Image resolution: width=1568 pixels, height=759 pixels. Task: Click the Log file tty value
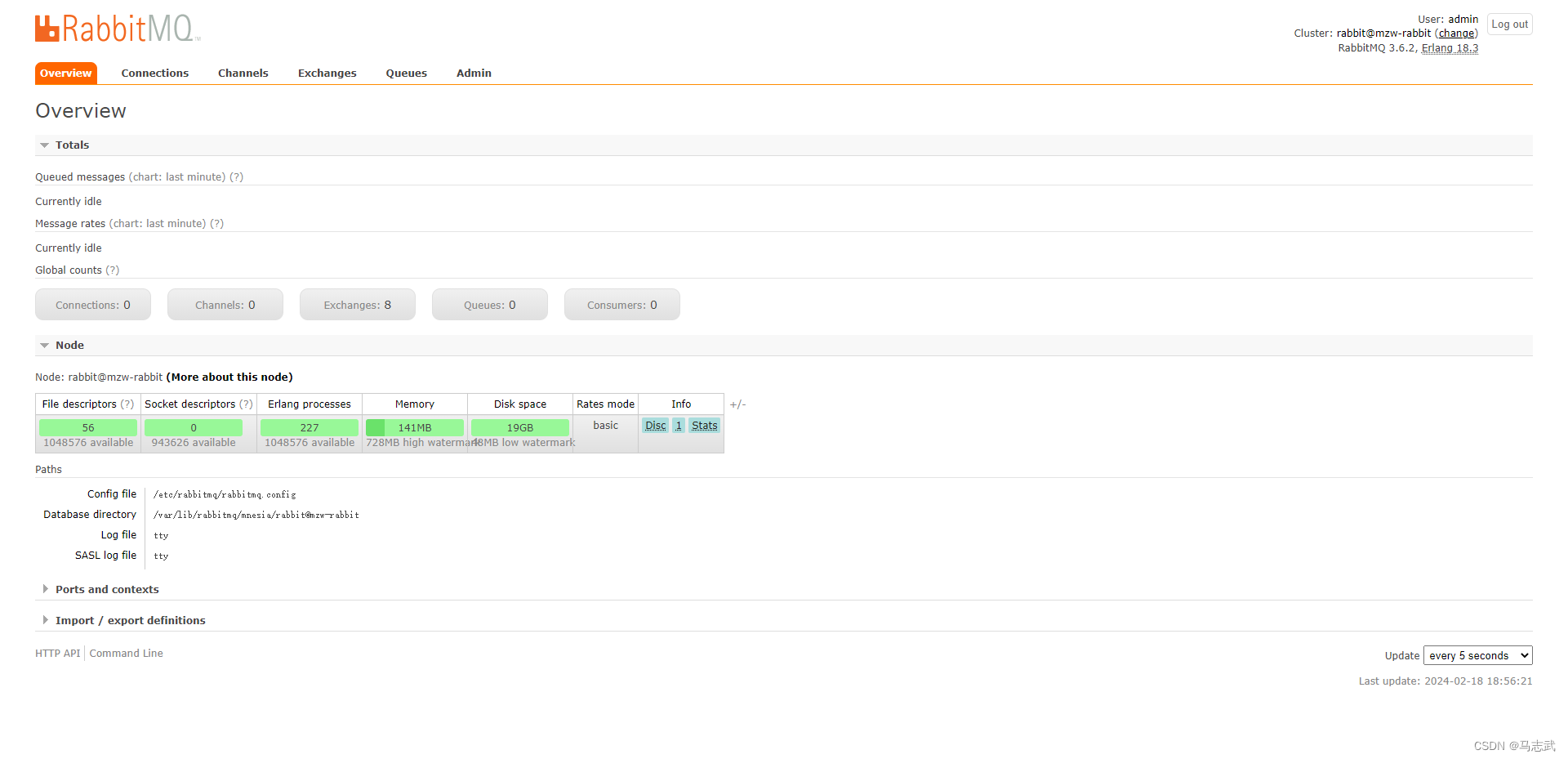pos(161,536)
